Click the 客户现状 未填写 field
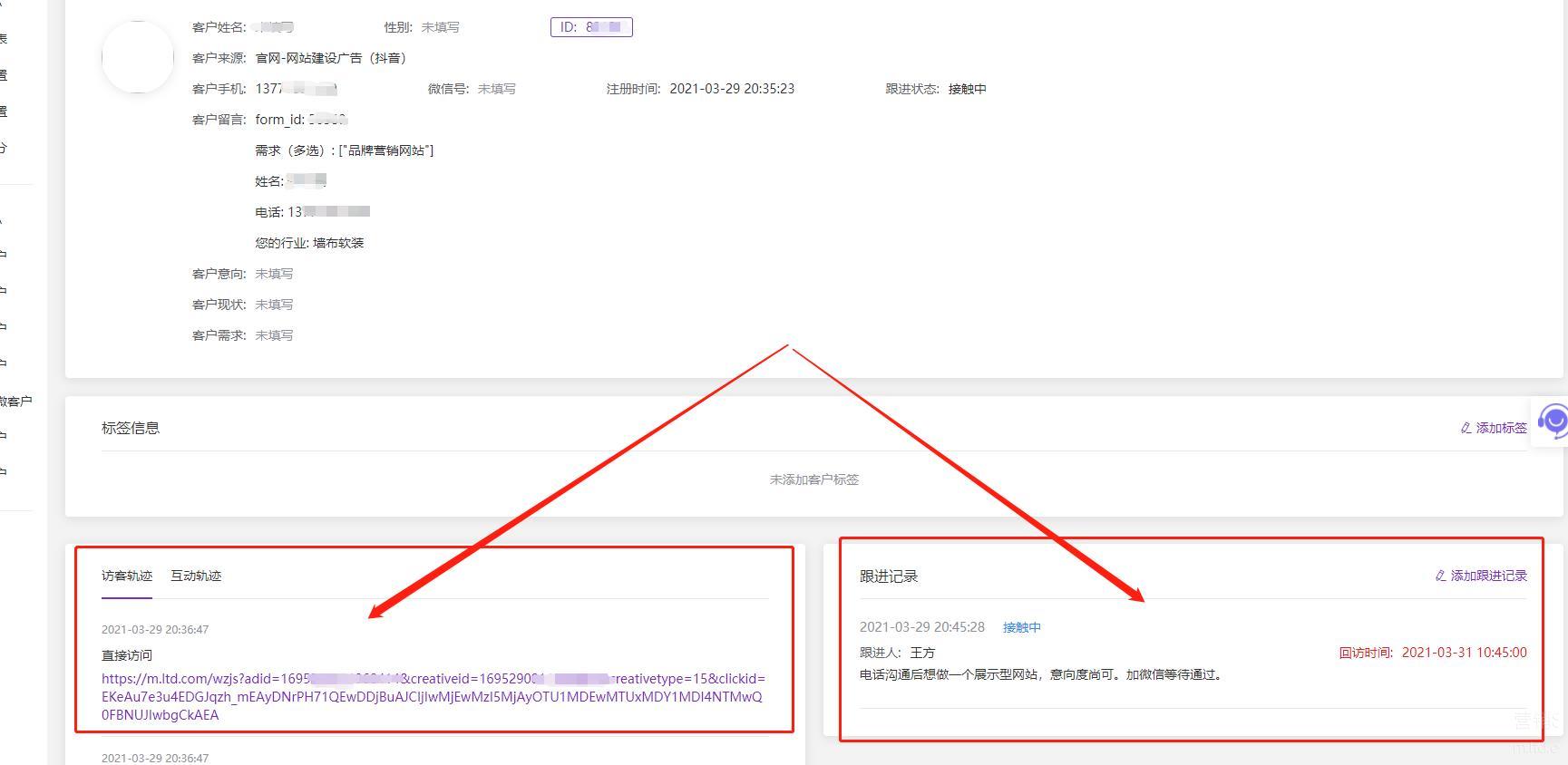Viewport: 1568px width, 765px height. pos(274,305)
